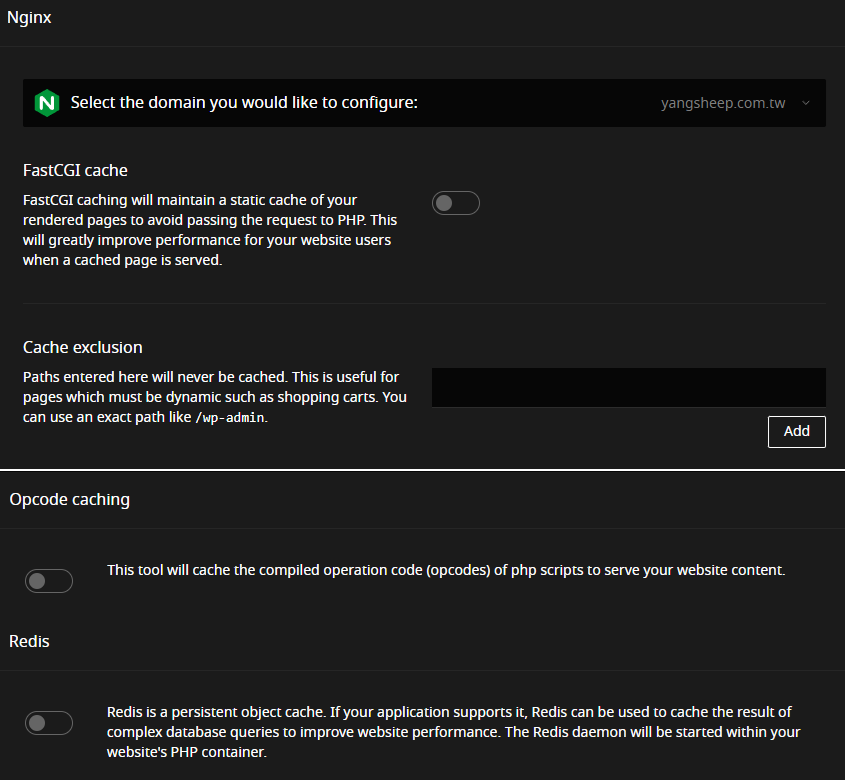This screenshot has width=845, height=780.
Task: Click the Nginx section heading
Action: click(x=29, y=18)
